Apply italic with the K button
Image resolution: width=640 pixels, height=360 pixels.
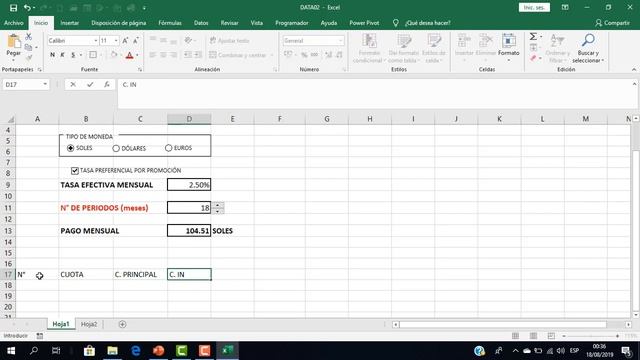tap(62, 55)
